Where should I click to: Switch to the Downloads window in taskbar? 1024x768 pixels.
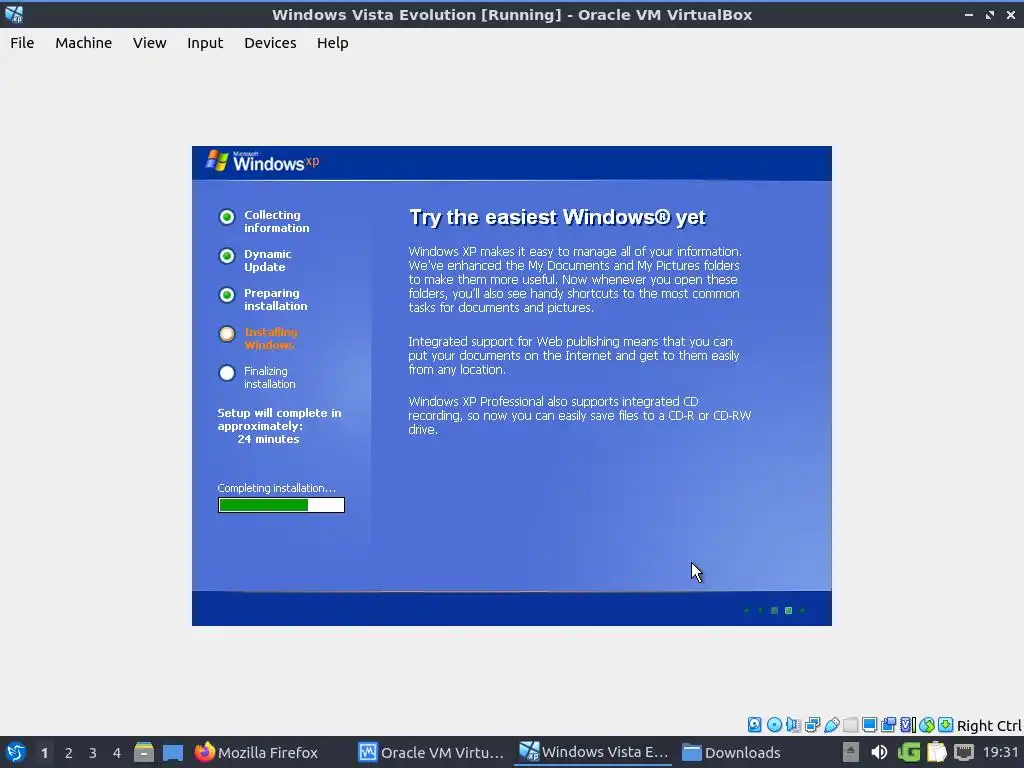pos(731,752)
